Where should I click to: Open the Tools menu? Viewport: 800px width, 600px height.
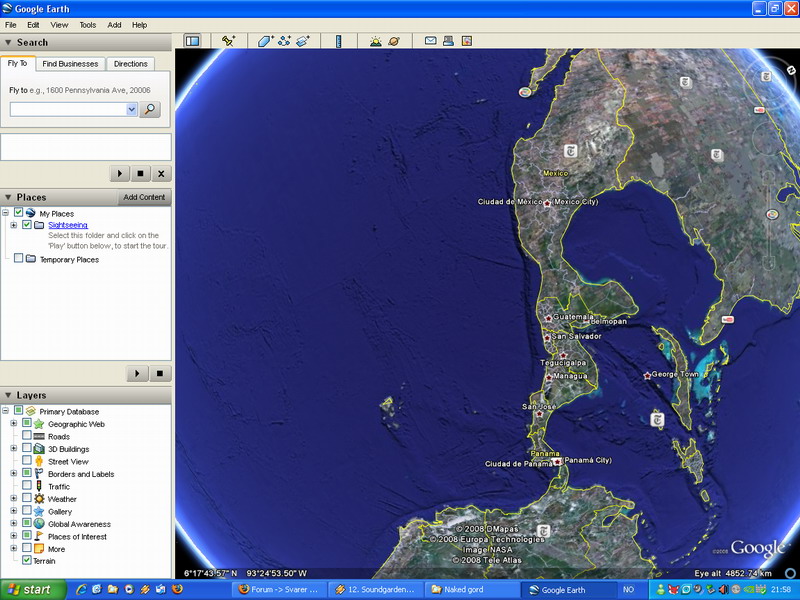tap(88, 25)
